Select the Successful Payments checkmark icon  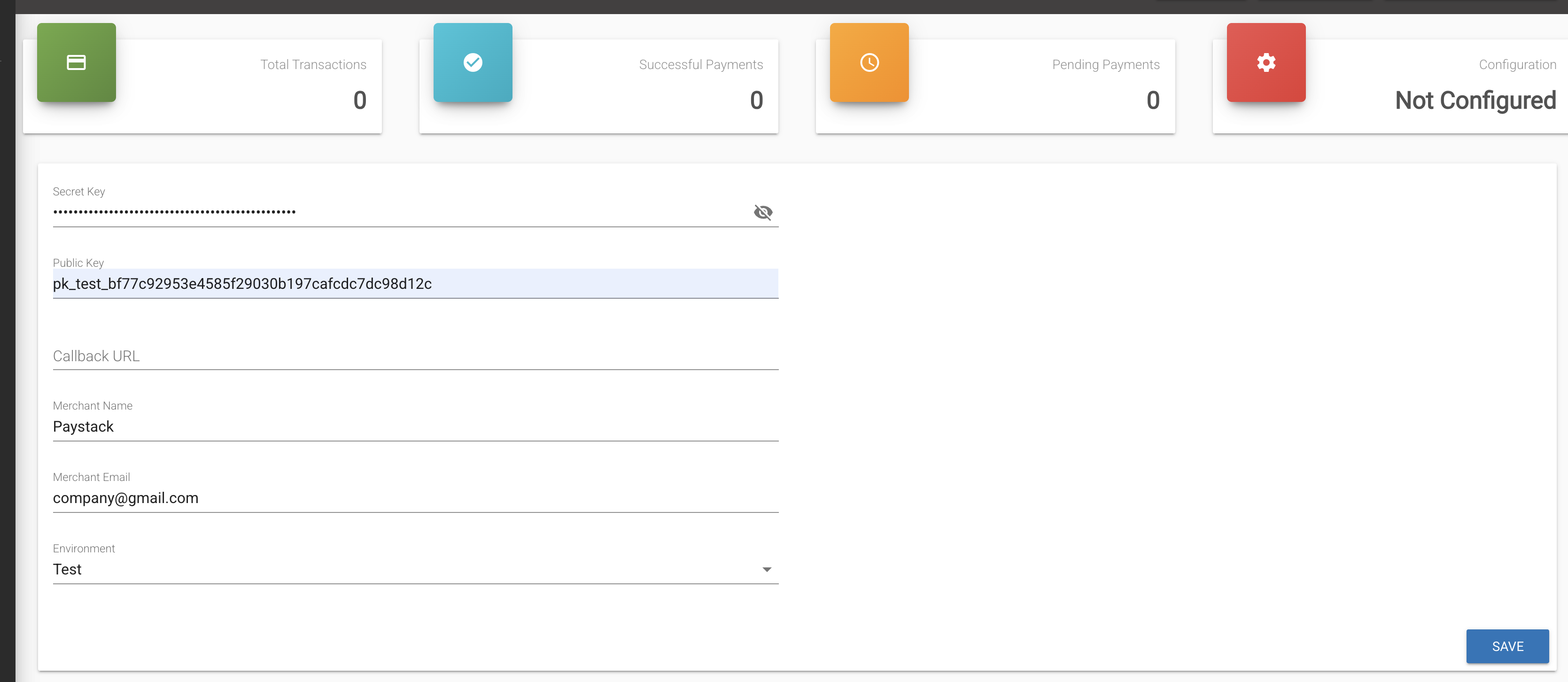473,62
